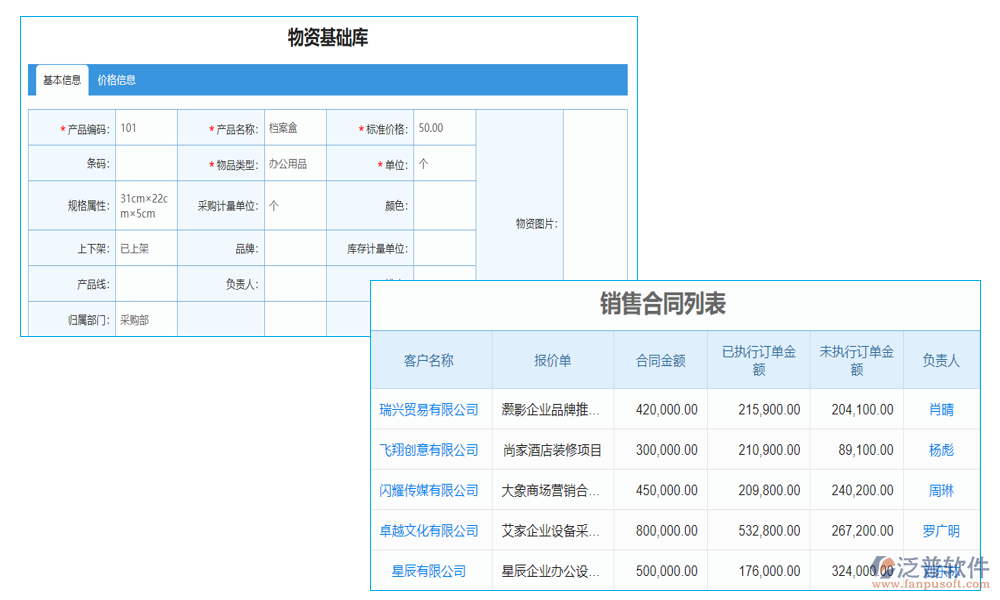Click the 颜色 input field
Viewport: 1000px width, 600px height.
444,205
